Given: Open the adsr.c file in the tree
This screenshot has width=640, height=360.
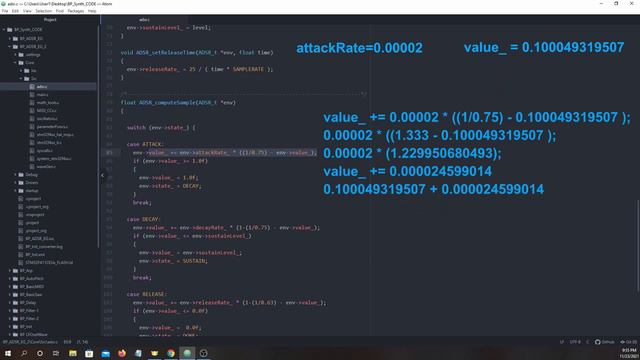Looking at the screenshot, I should pyautogui.click(x=42, y=87).
